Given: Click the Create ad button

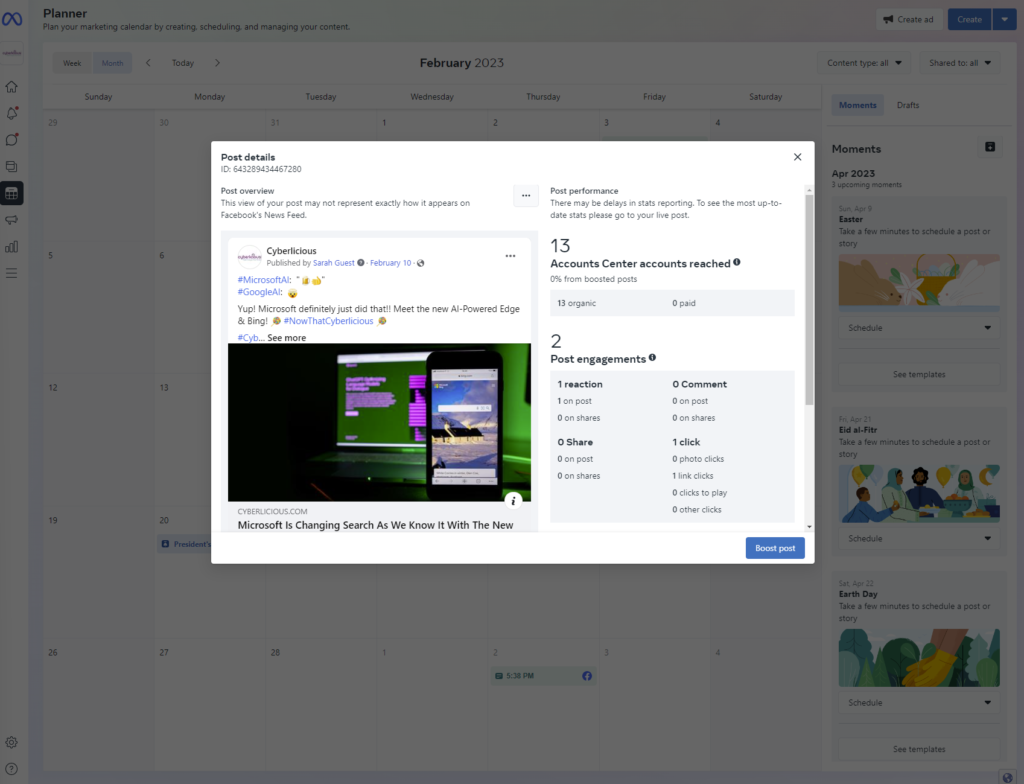Looking at the screenshot, I should 908,20.
